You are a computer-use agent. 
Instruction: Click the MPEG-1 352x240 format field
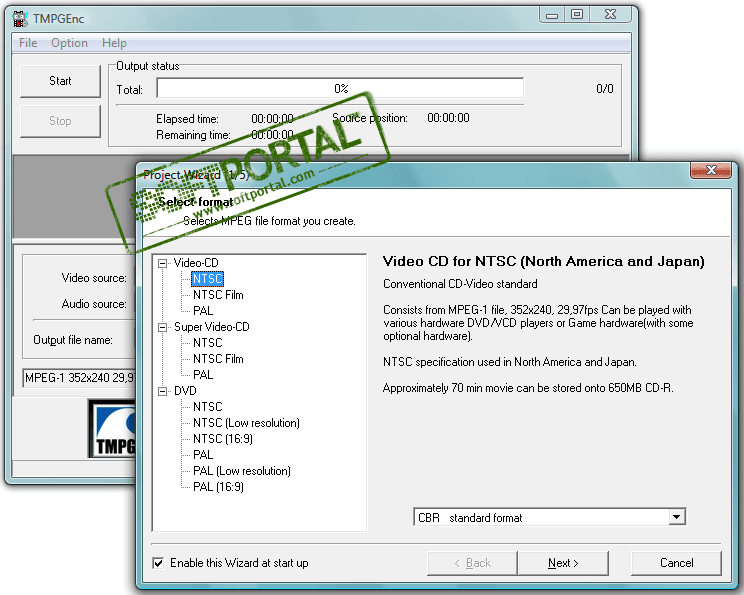tap(79, 378)
